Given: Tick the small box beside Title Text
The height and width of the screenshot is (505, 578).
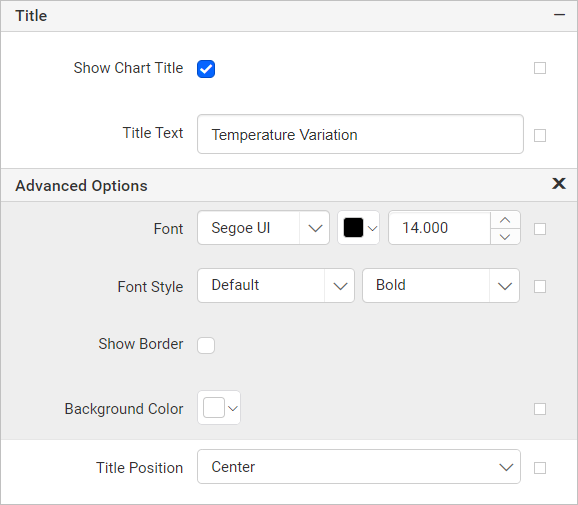Looking at the screenshot, I should (x=540, y=135).
